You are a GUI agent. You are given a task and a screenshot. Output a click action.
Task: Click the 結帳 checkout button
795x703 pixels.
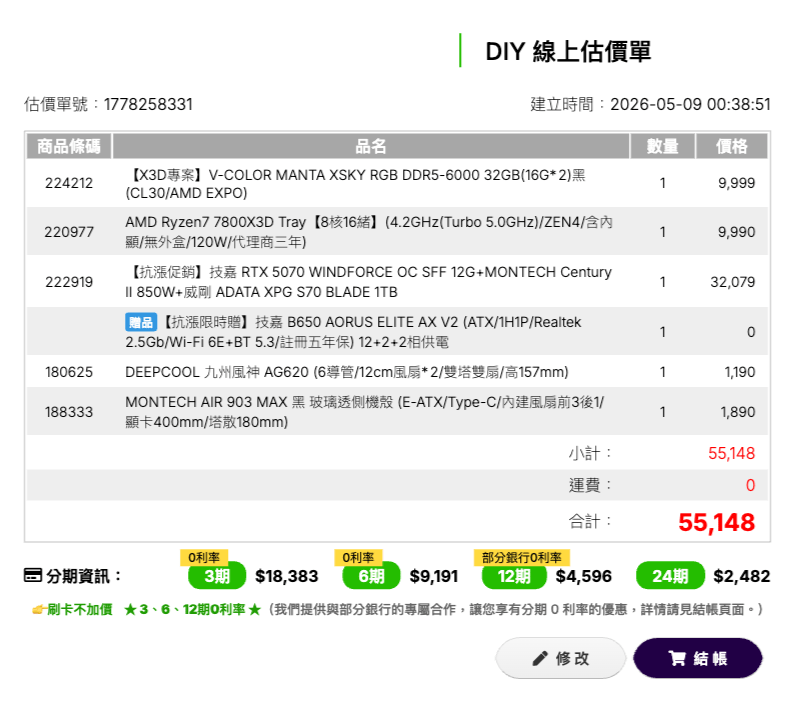coord(698,658)
